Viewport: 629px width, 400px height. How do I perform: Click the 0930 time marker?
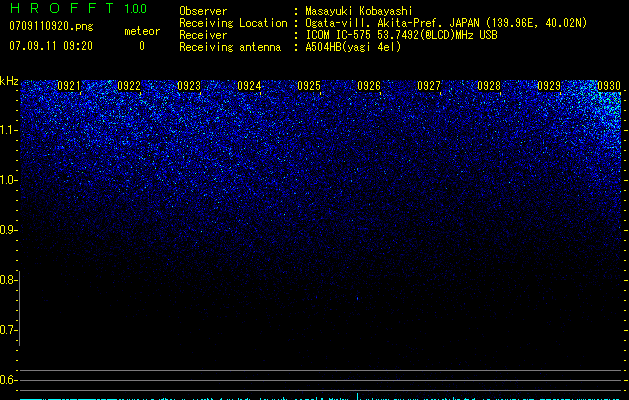609,85
